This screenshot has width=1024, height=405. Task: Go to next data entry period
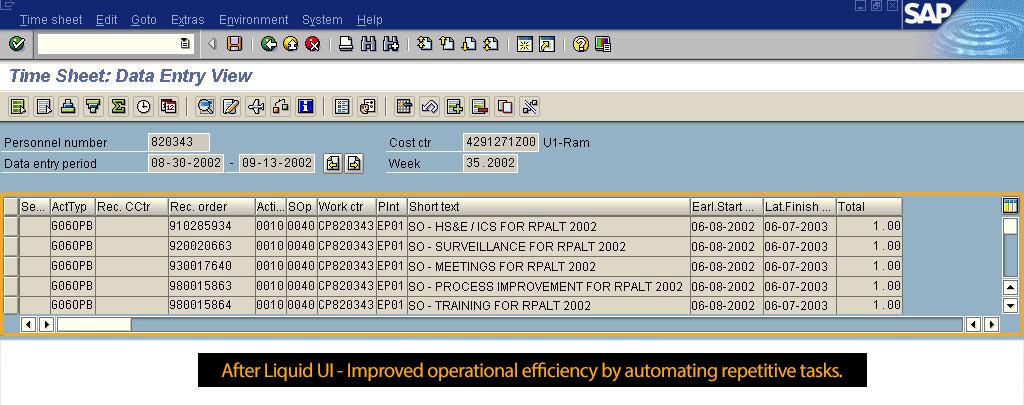353,163
